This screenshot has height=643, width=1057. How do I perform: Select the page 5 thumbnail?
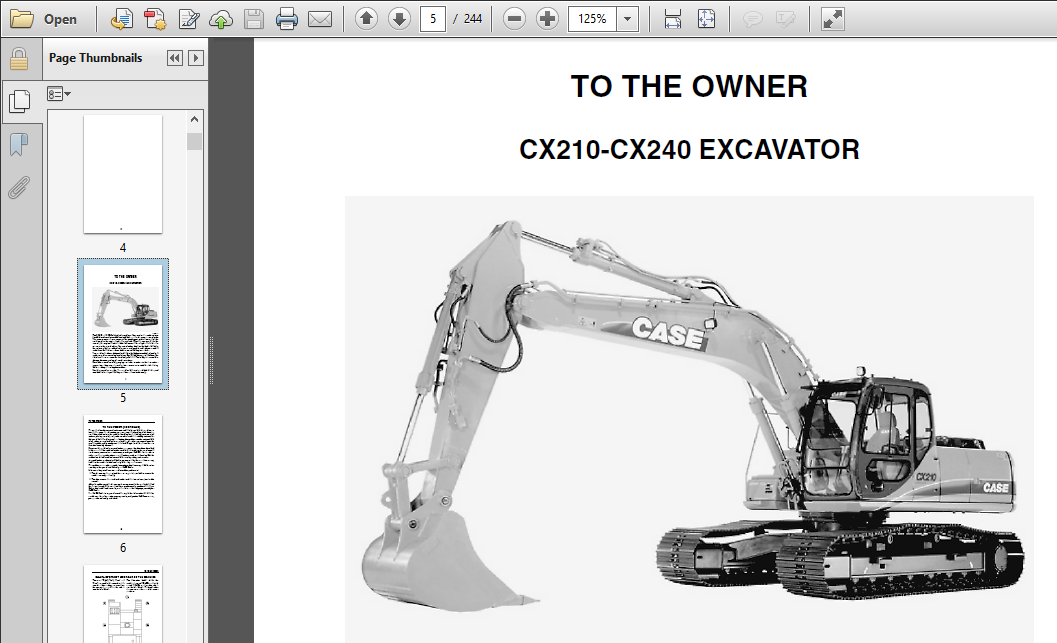click(123, 324)
